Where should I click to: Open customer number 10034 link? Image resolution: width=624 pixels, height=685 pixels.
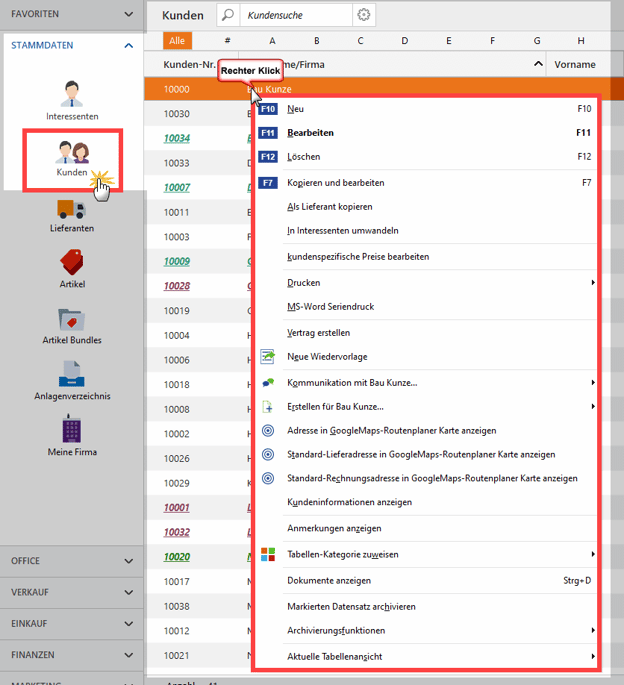tap(177, 138)
